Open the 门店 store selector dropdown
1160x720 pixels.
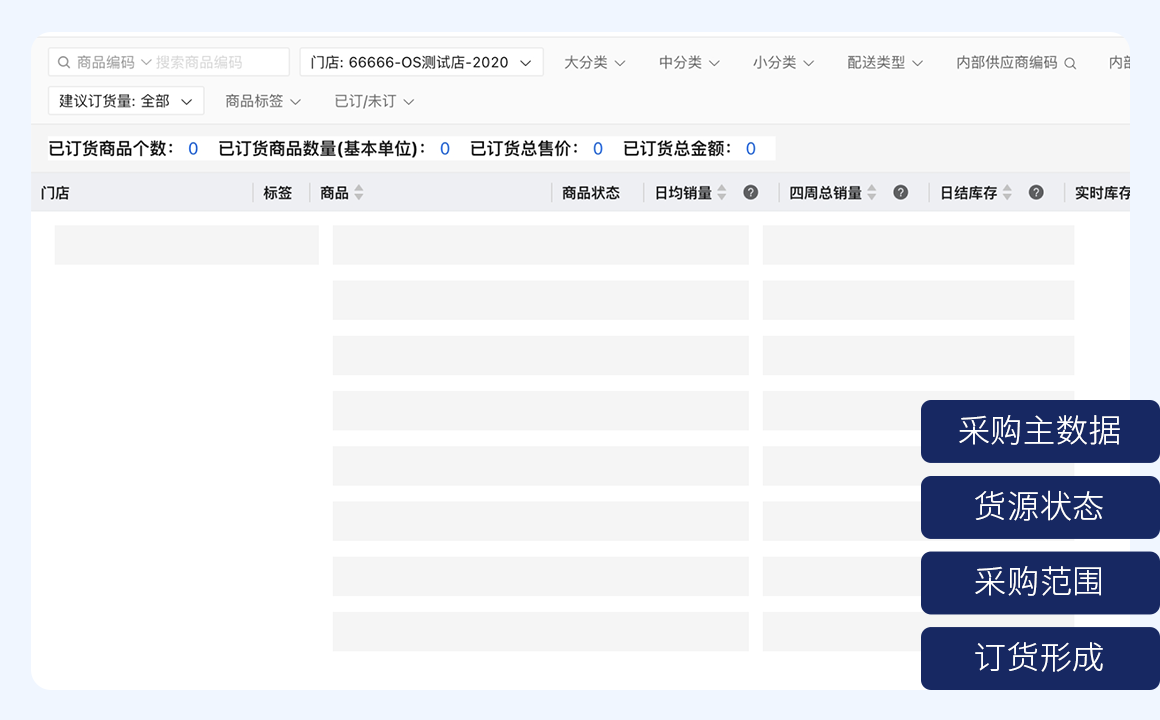421,62
